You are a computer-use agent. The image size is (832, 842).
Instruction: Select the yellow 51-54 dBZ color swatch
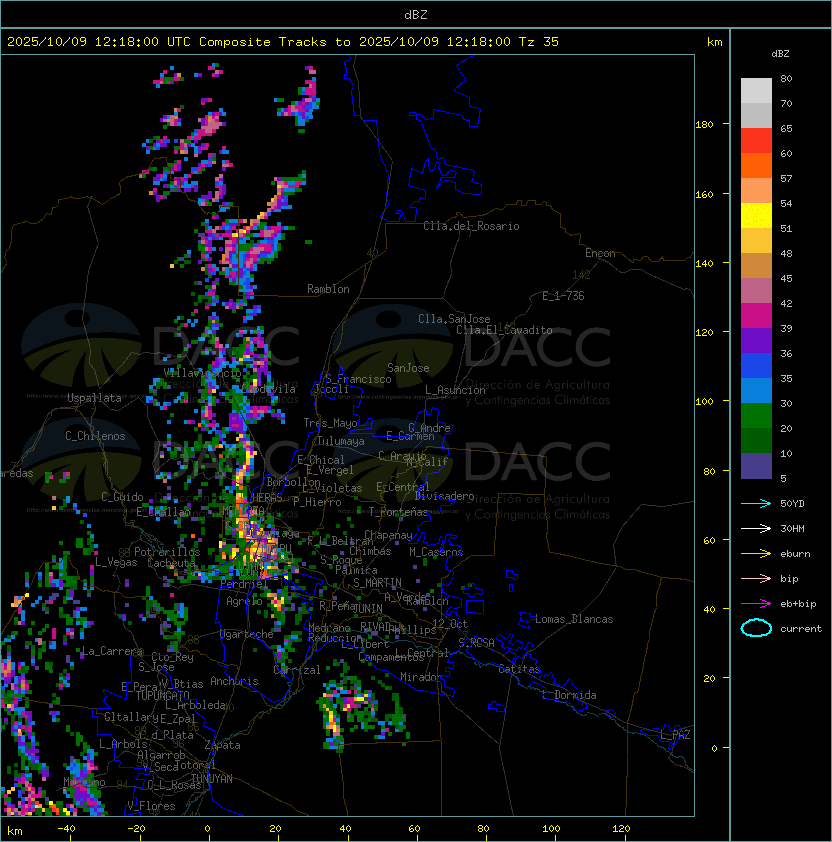[756, 215]
